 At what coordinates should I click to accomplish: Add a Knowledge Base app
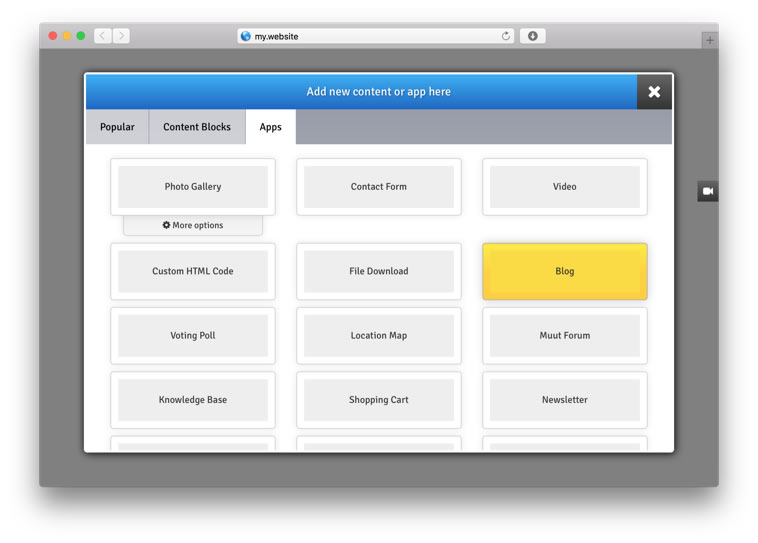[193, 400]
